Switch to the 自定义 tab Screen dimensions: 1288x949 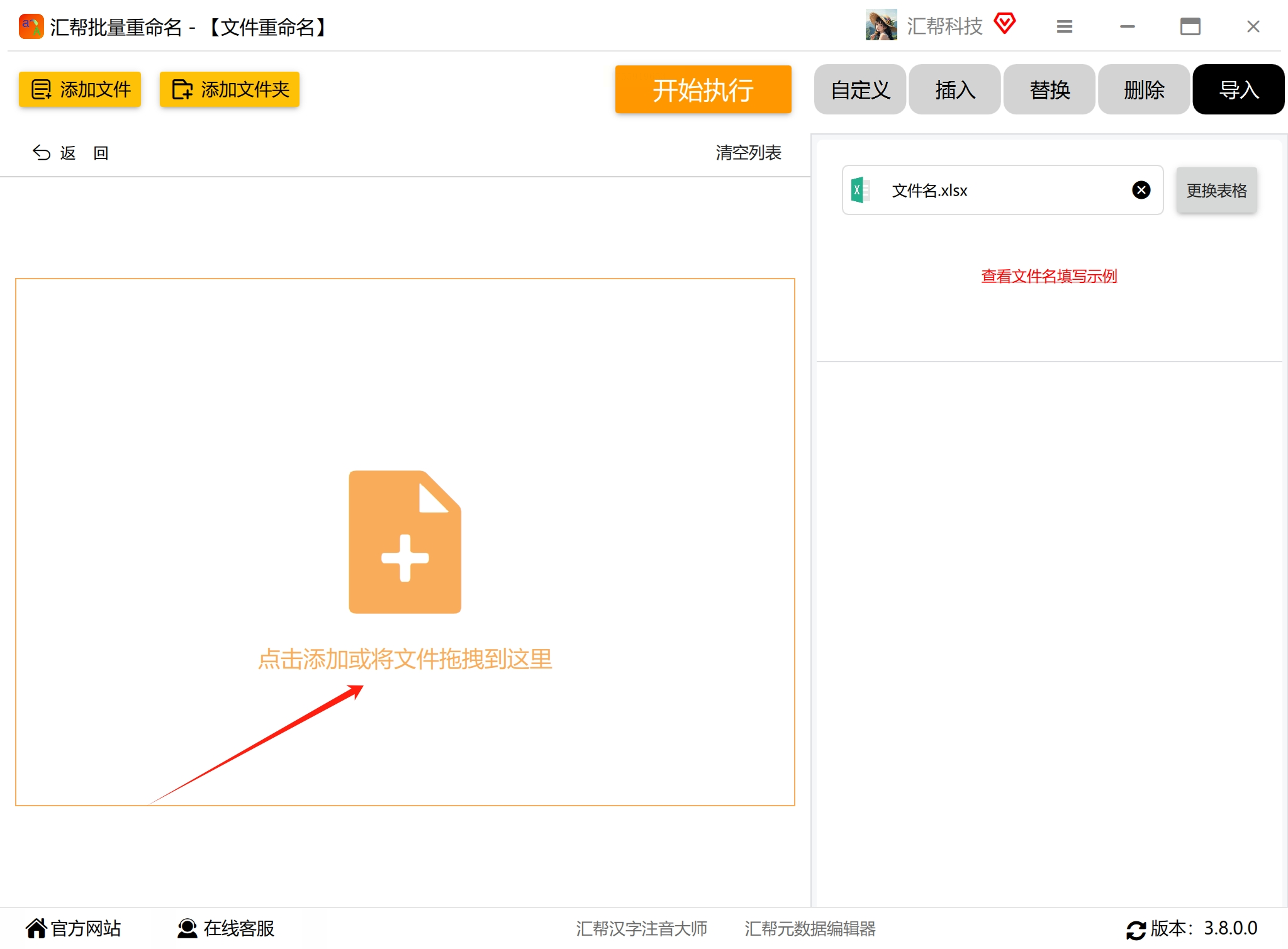coord(860,89)
